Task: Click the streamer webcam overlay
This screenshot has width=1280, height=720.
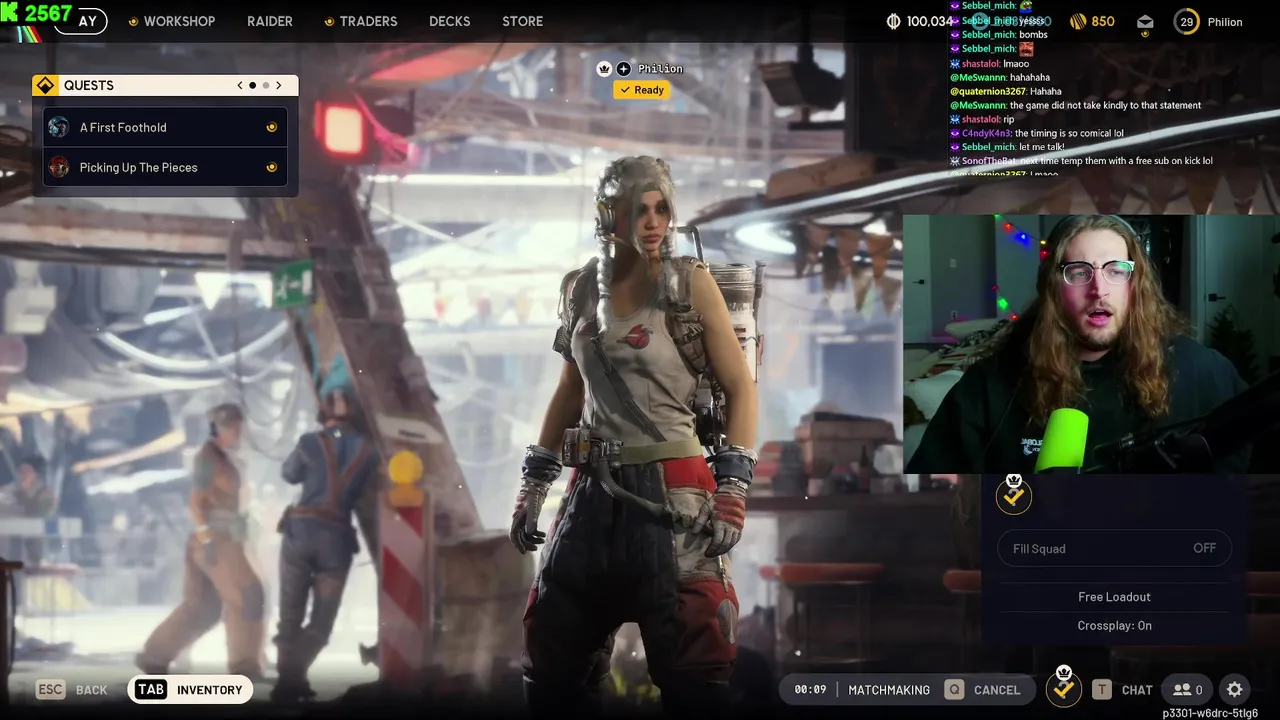Action: (x=1091, y=343)
